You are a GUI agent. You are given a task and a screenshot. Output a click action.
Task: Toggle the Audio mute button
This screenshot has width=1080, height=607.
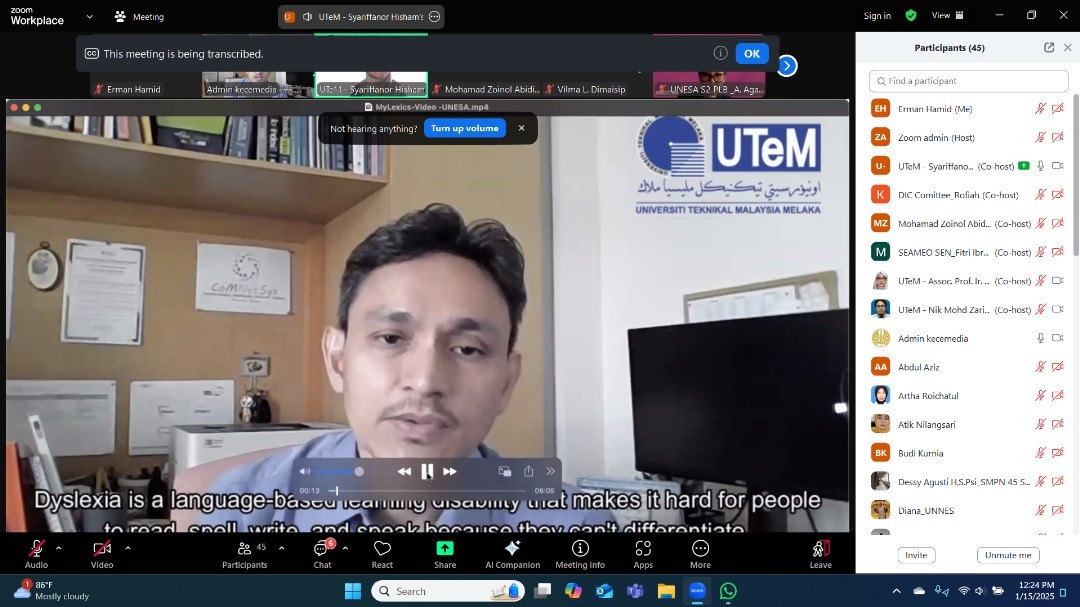pos(36,549)
